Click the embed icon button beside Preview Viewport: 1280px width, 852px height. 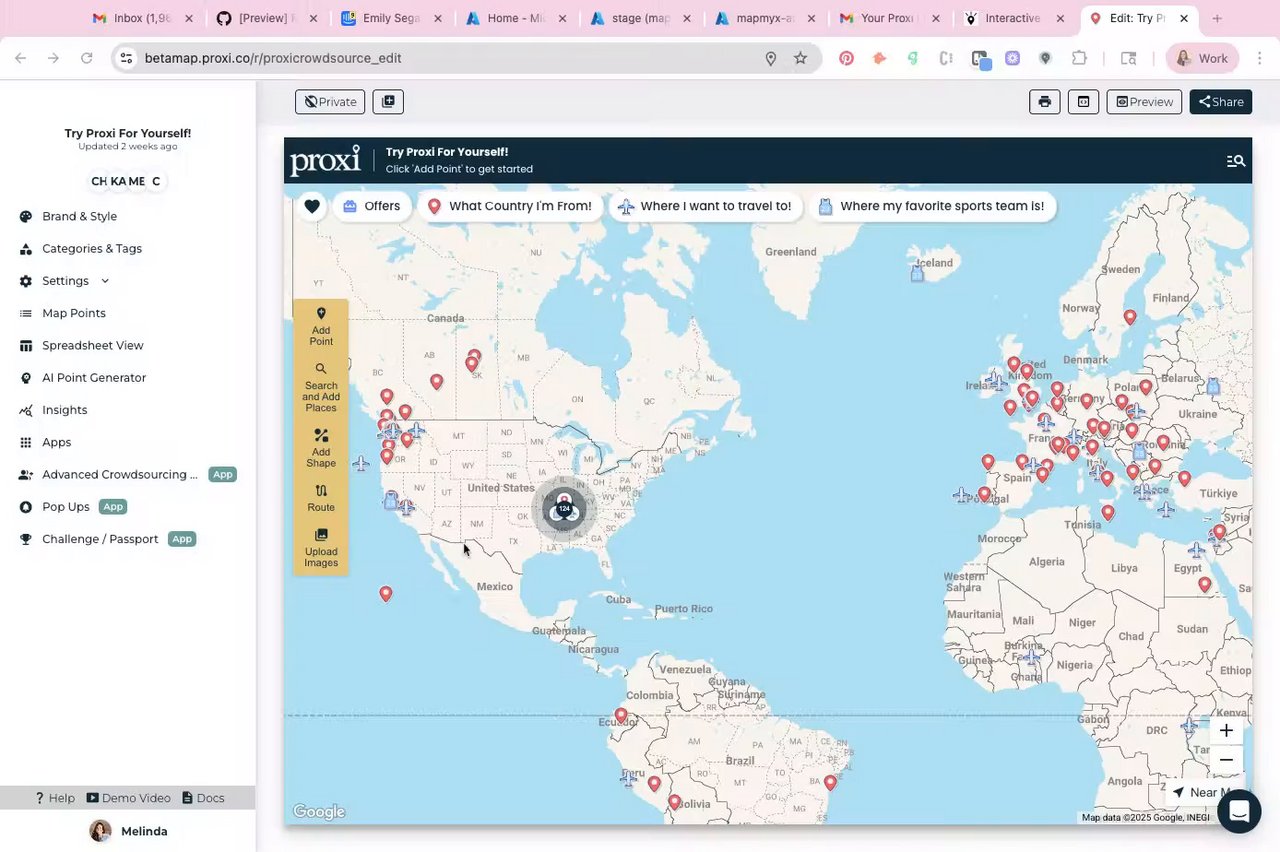tap(1083, 101)
